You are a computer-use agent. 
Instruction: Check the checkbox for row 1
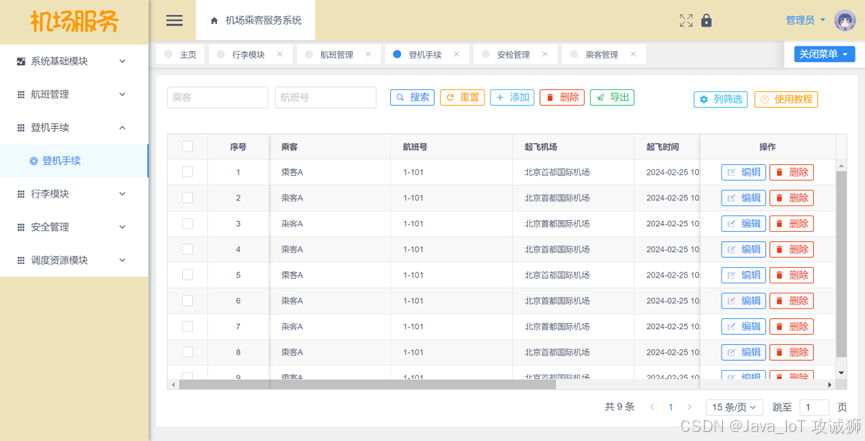pyautogui.click(x=188, y=172)
